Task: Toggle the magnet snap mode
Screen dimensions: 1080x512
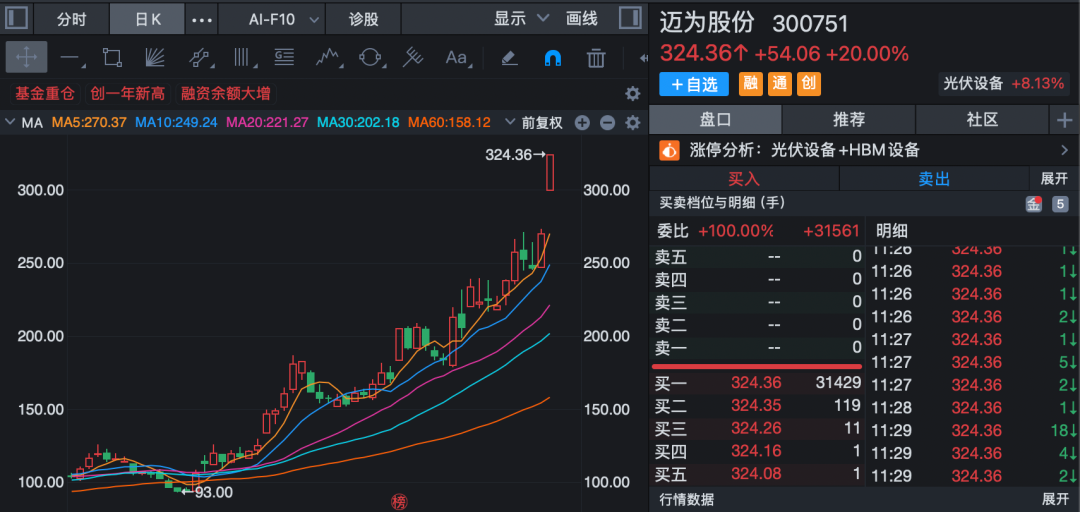Action: [552, 57]
